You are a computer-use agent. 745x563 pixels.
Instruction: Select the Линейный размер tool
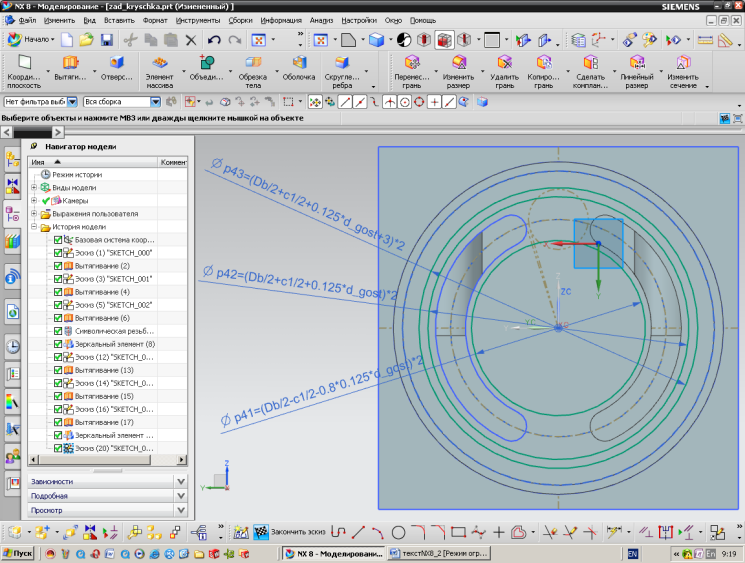637,72
